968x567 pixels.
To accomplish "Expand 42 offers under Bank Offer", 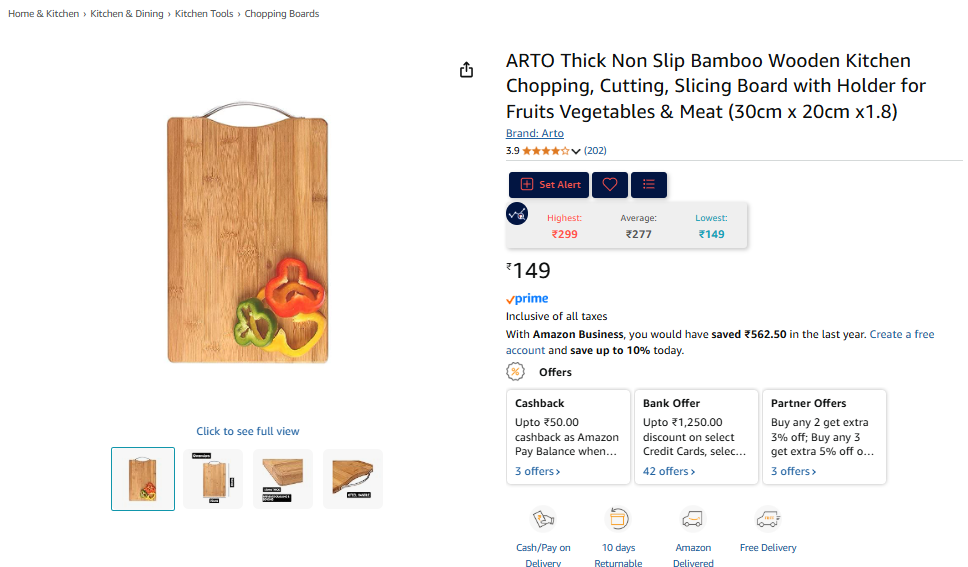I will pos(669,471).
